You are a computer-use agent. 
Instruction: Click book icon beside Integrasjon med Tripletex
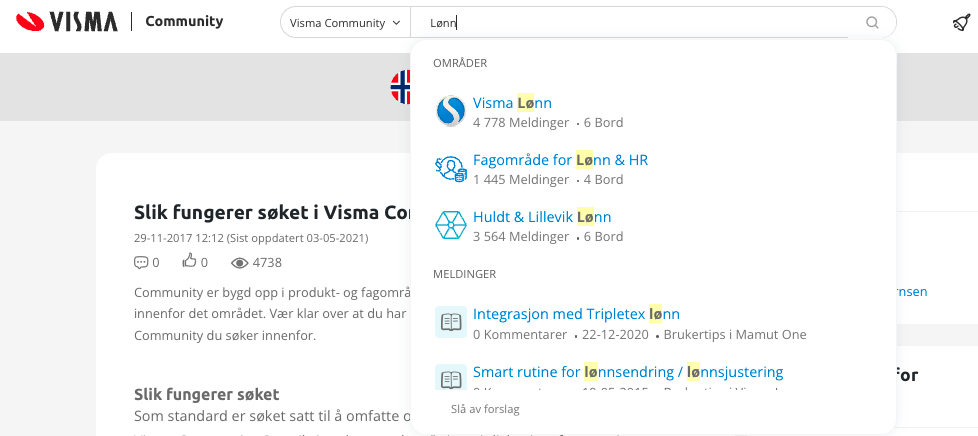450,322
